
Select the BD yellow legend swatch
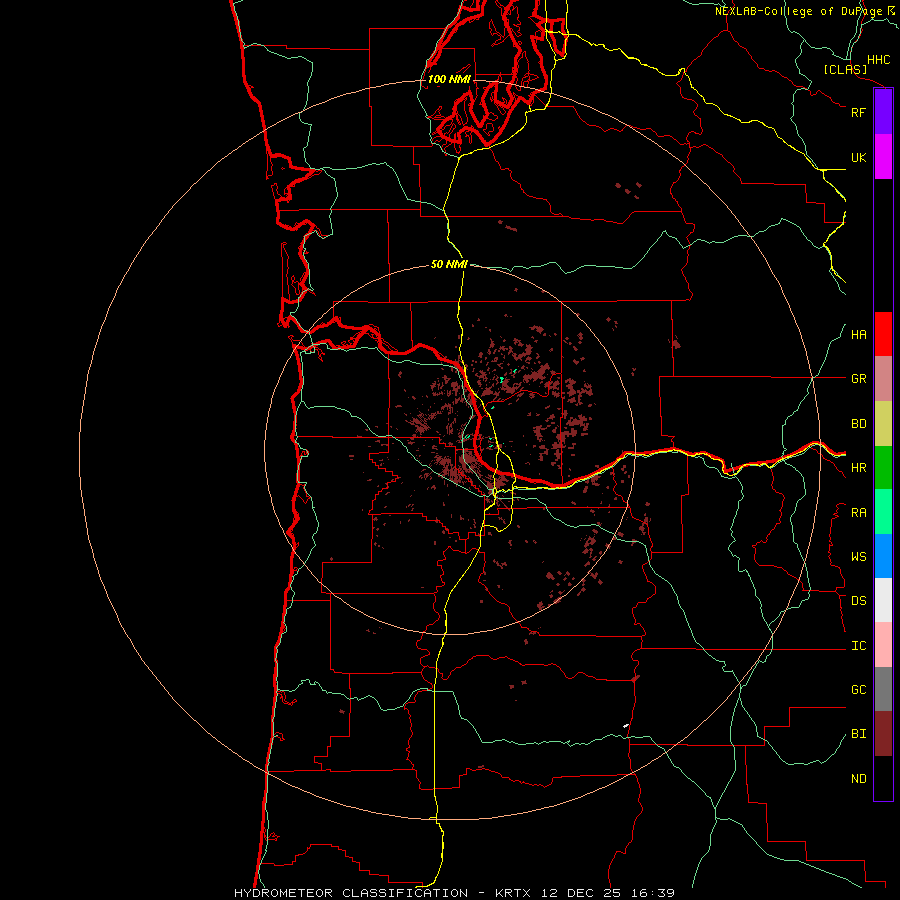click(883, 424)
